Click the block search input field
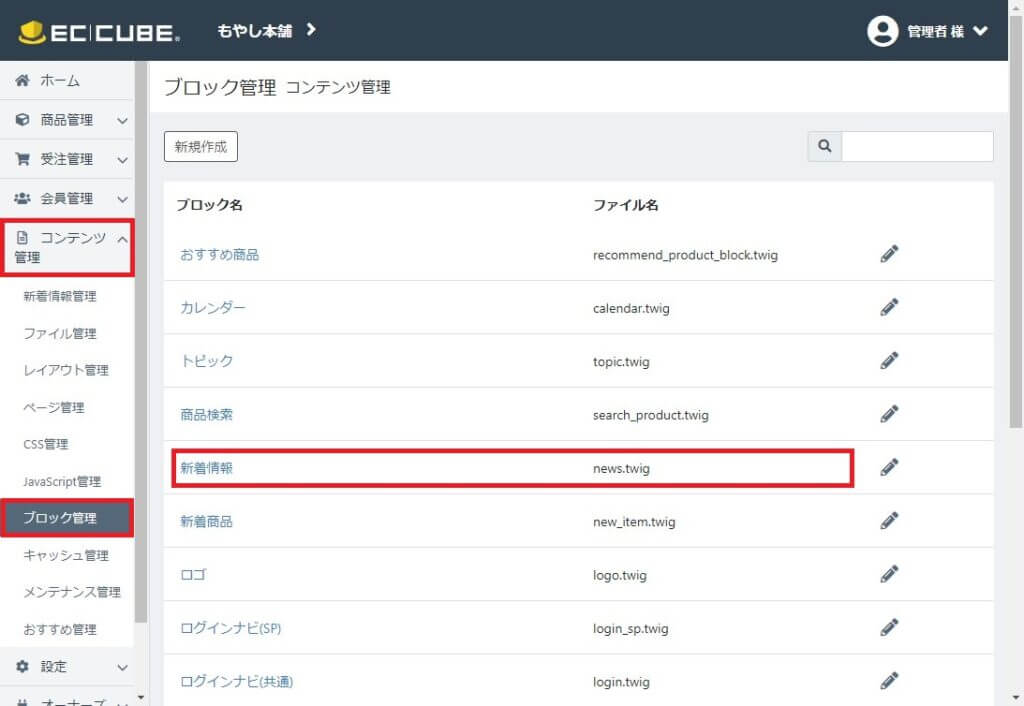1024x706 pixels. [917, 146]
